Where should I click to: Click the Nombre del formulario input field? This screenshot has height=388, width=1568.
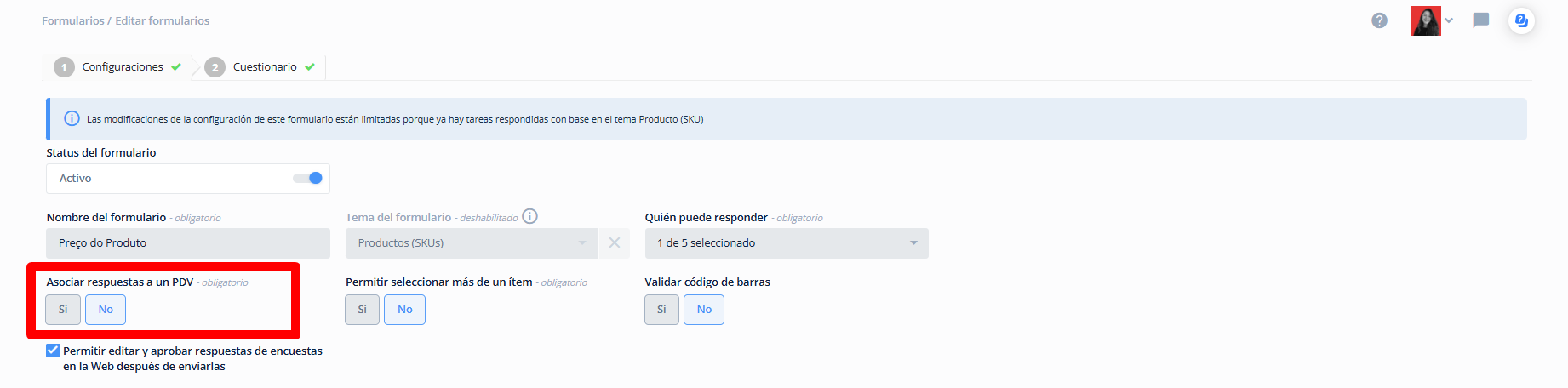(x=188, y=242)
